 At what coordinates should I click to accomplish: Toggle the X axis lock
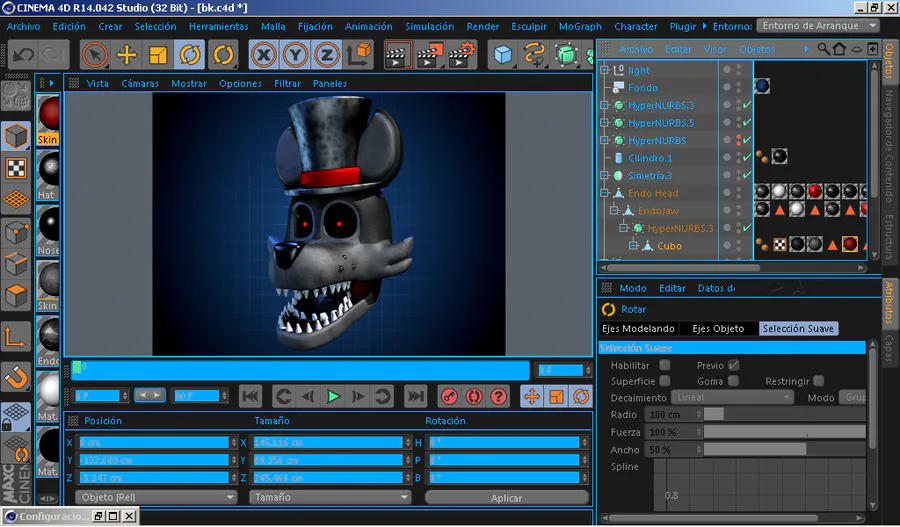263,55
